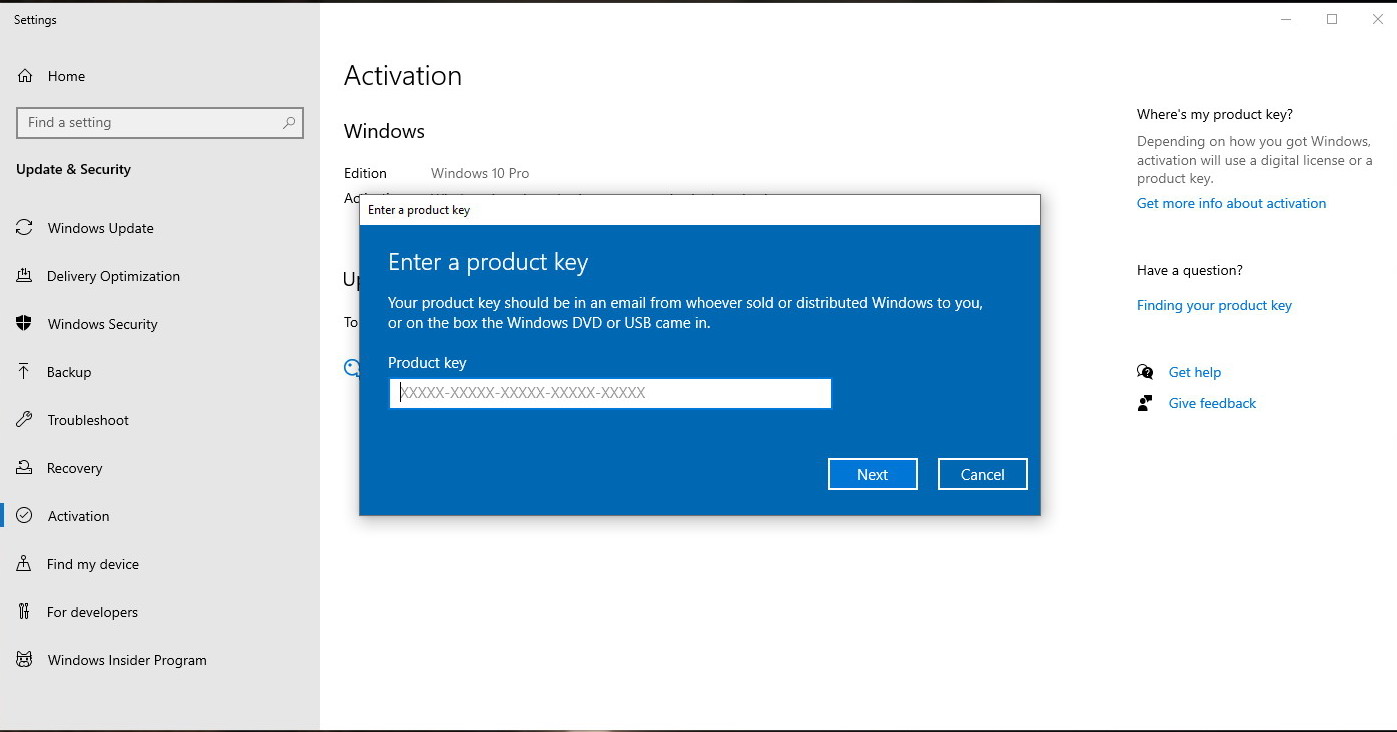The width and height of the screenshot is (1397, 732).
Task: Click the Activation checkmark circle icon
Action: pos(25,516)
